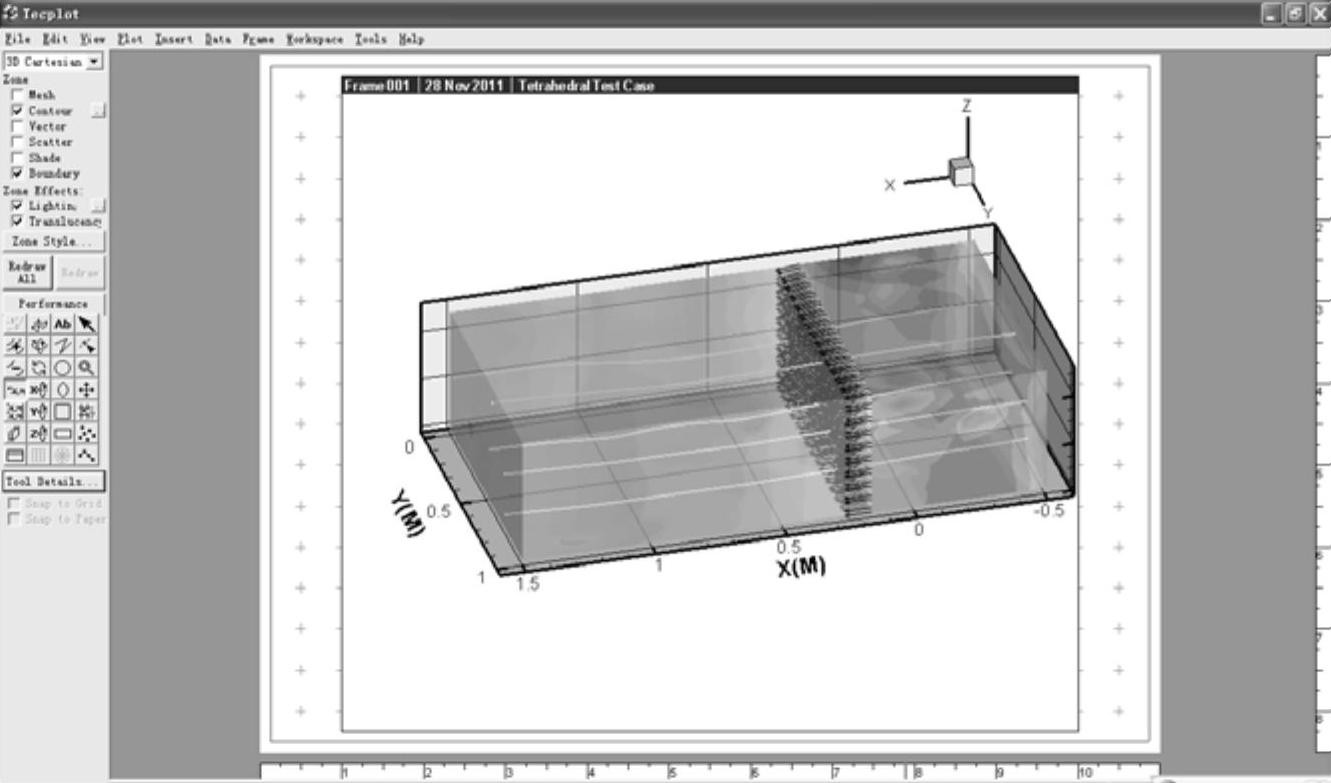The image size is (1331, 783).
Task: Open the Plot menu
Action: (x=130, y=39)
